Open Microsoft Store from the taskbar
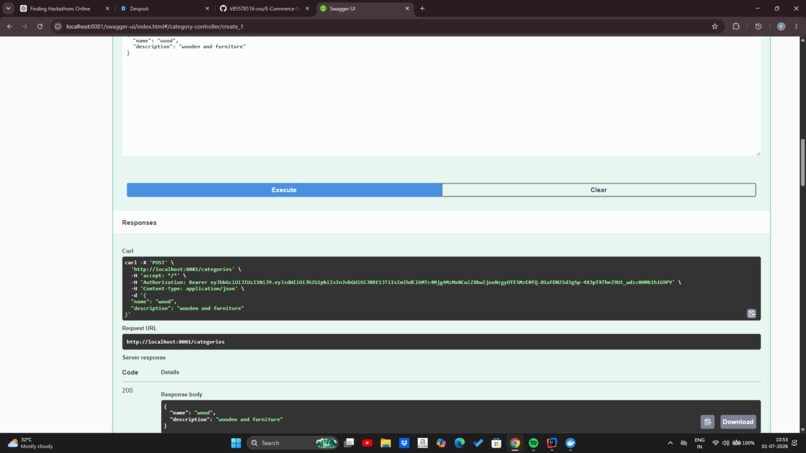Screen dimensions: 806x453 click(496, 443)
